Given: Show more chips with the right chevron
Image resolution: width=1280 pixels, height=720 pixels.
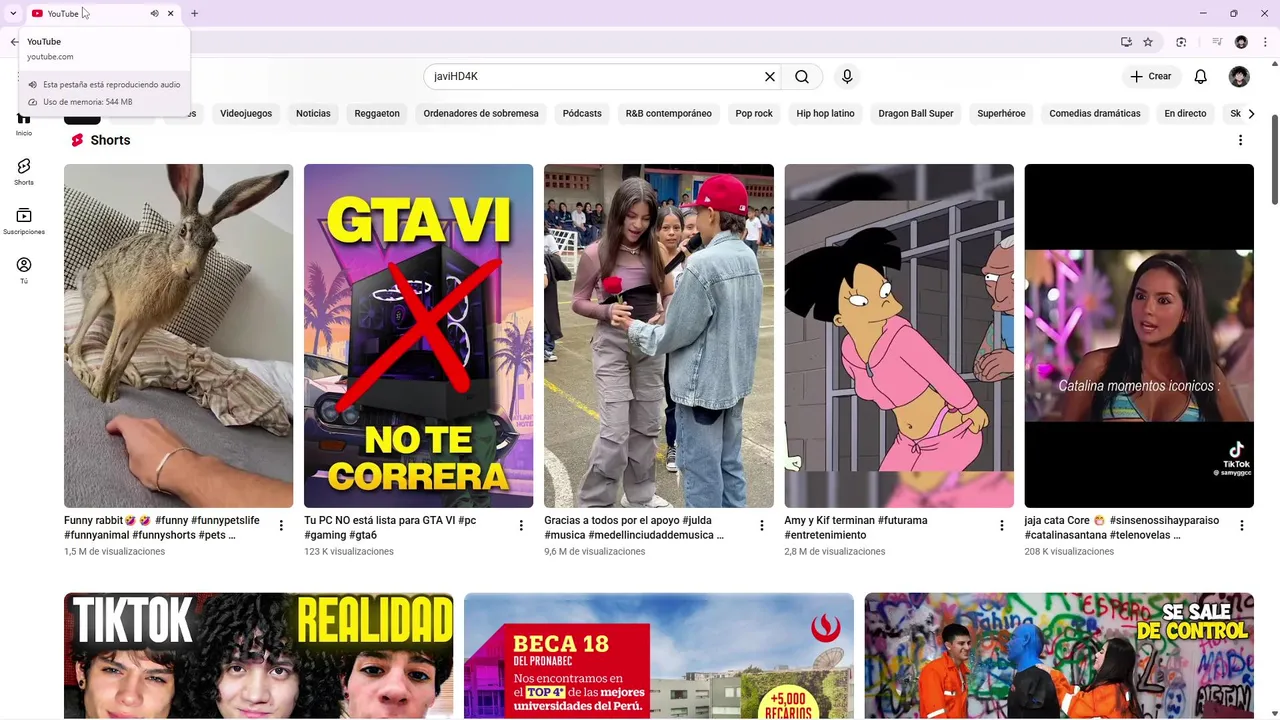Looking at the screenshot, I should (1250, 113).
